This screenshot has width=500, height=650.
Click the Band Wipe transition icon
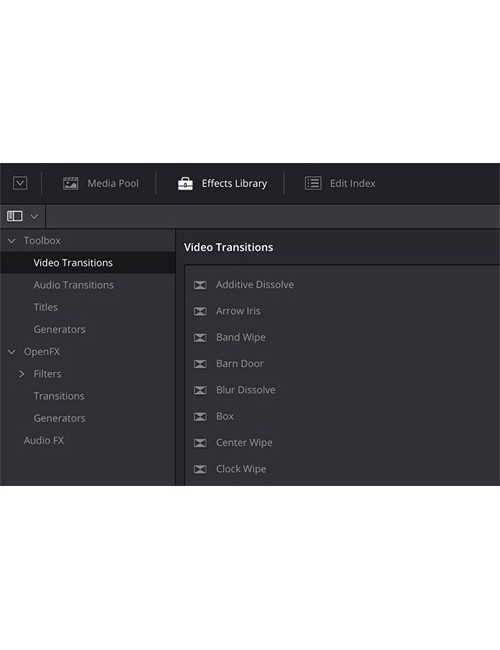tap(200, 337)
